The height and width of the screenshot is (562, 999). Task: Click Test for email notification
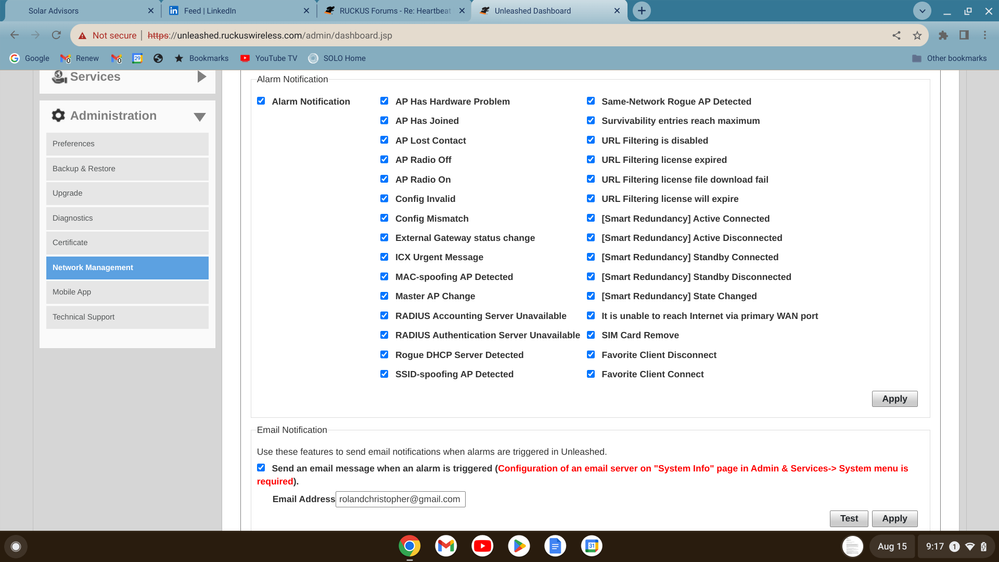point(849,519)
